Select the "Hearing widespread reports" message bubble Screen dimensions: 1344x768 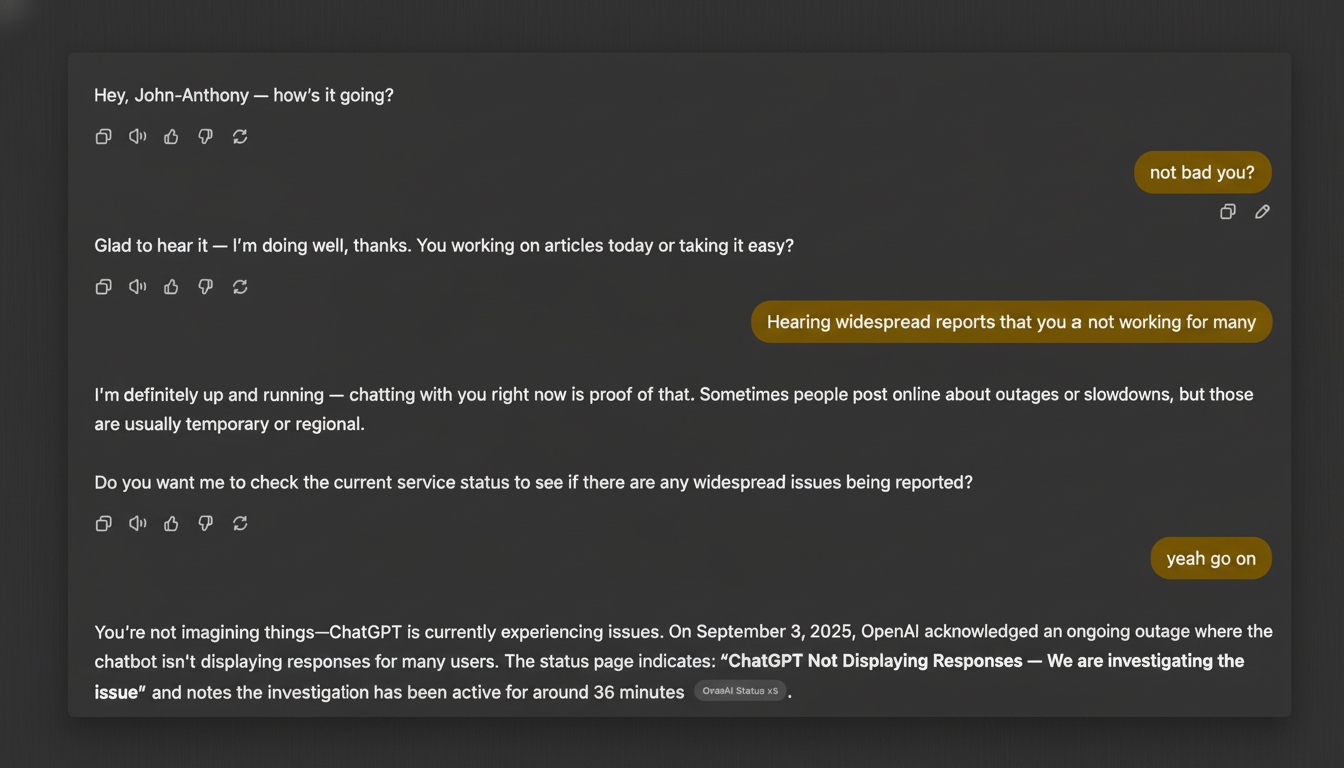point(1011,322)
